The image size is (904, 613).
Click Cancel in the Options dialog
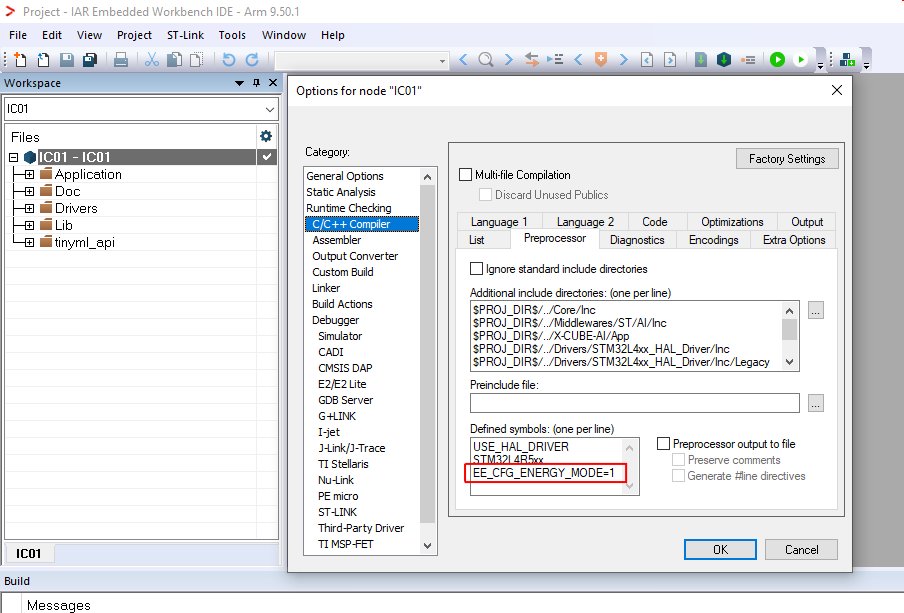coord(801,550)
